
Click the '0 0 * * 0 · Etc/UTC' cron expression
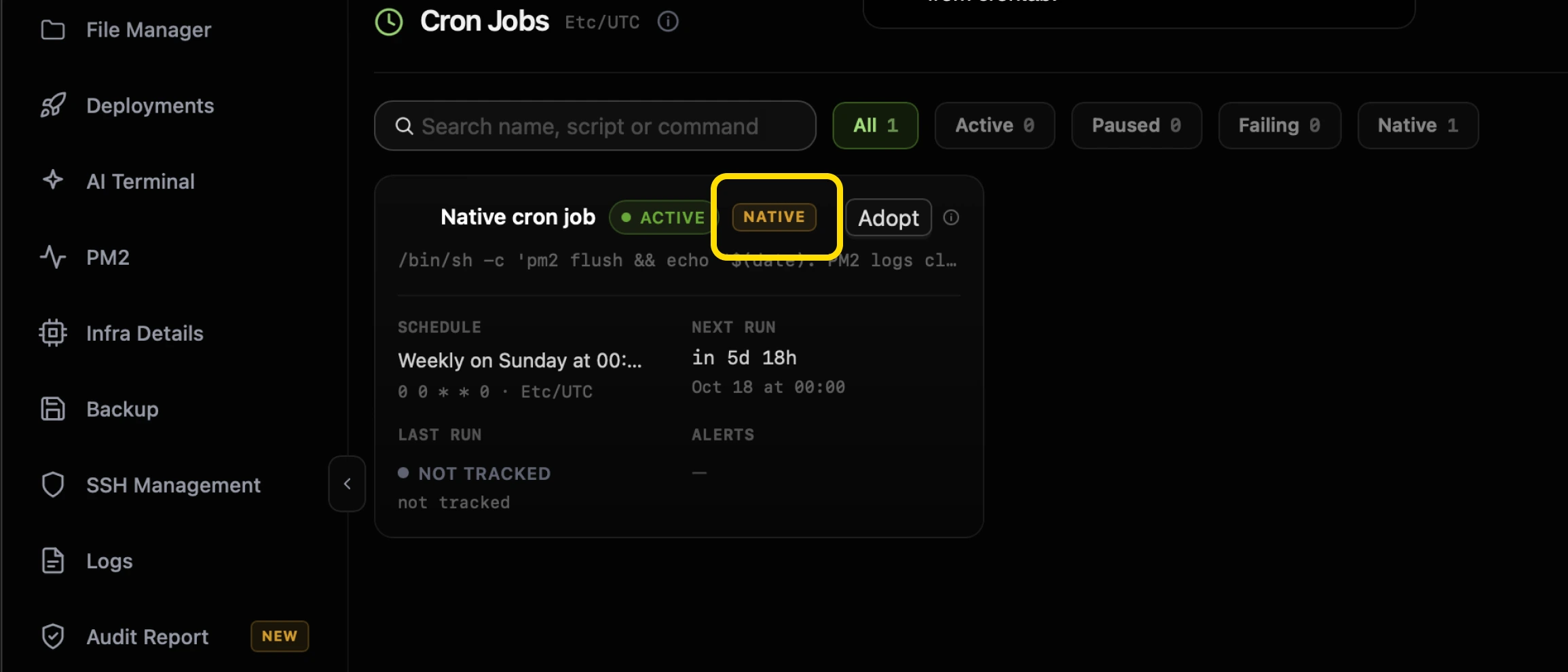click(x=495, y=392)
